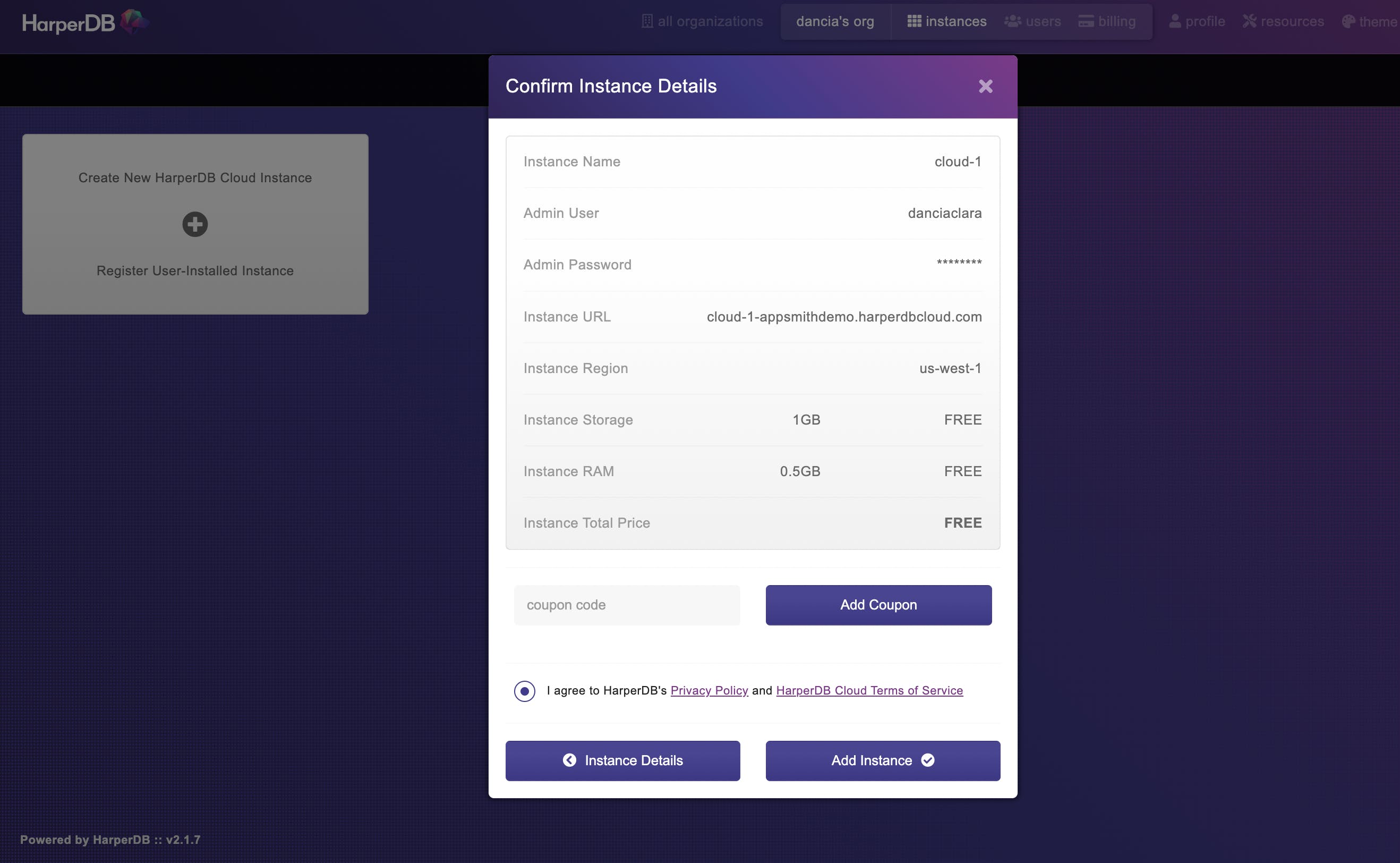This screenshot has width=1400, height=863.
Task: Click the profile person icon
Action: (1175, 21)
